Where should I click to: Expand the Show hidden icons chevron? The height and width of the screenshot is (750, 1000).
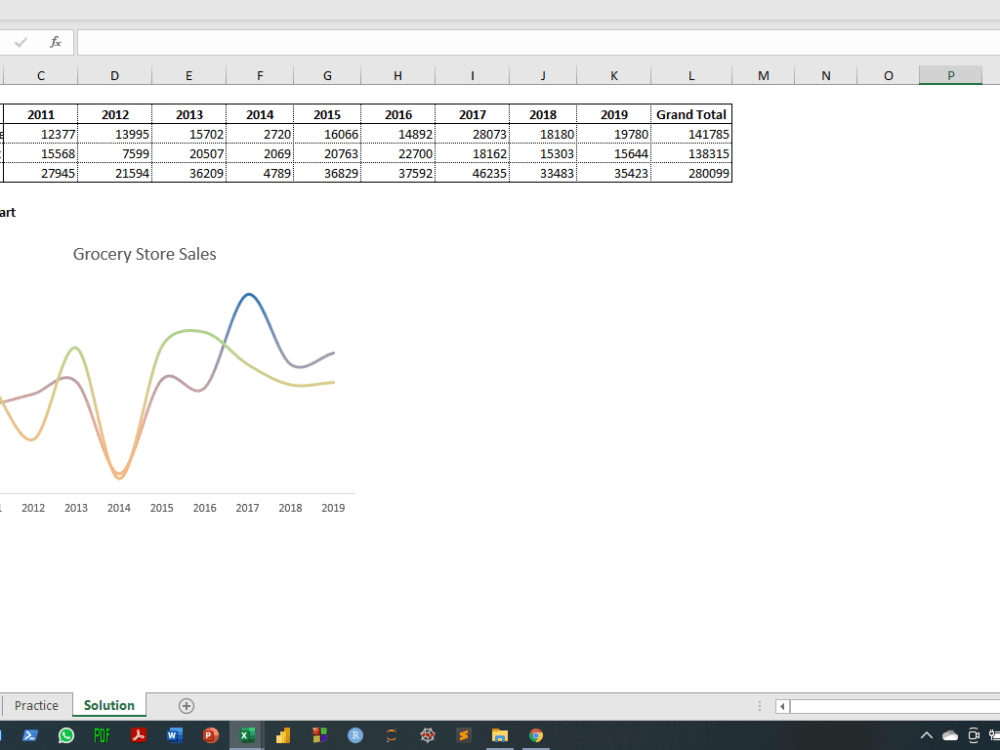point(926,735)
